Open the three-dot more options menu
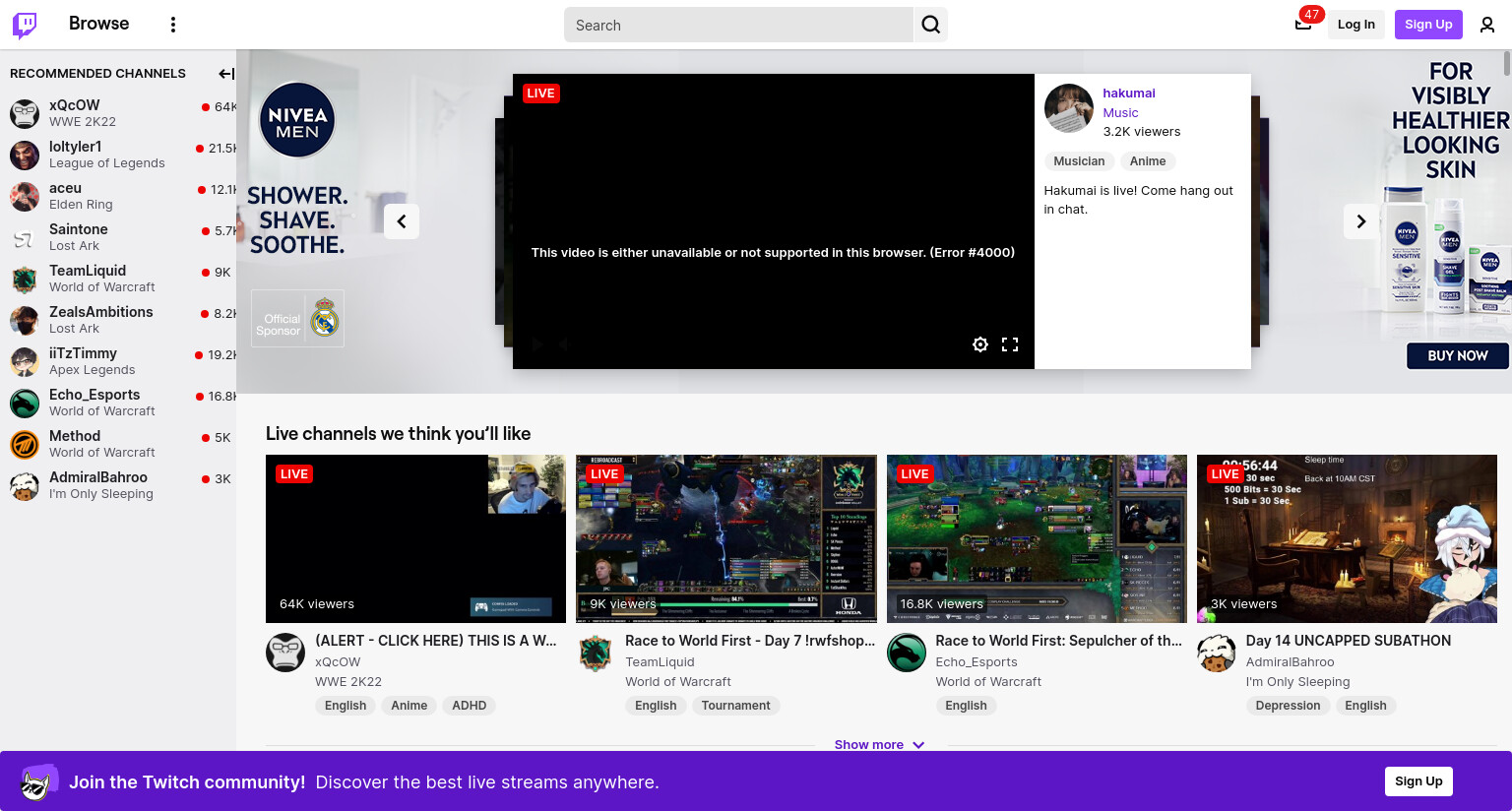This screenshot has height=811, width=1512. 173,25
